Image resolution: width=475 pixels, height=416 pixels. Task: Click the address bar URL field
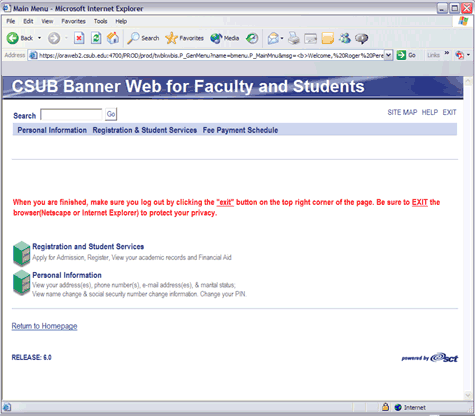[x=211, y=55]
